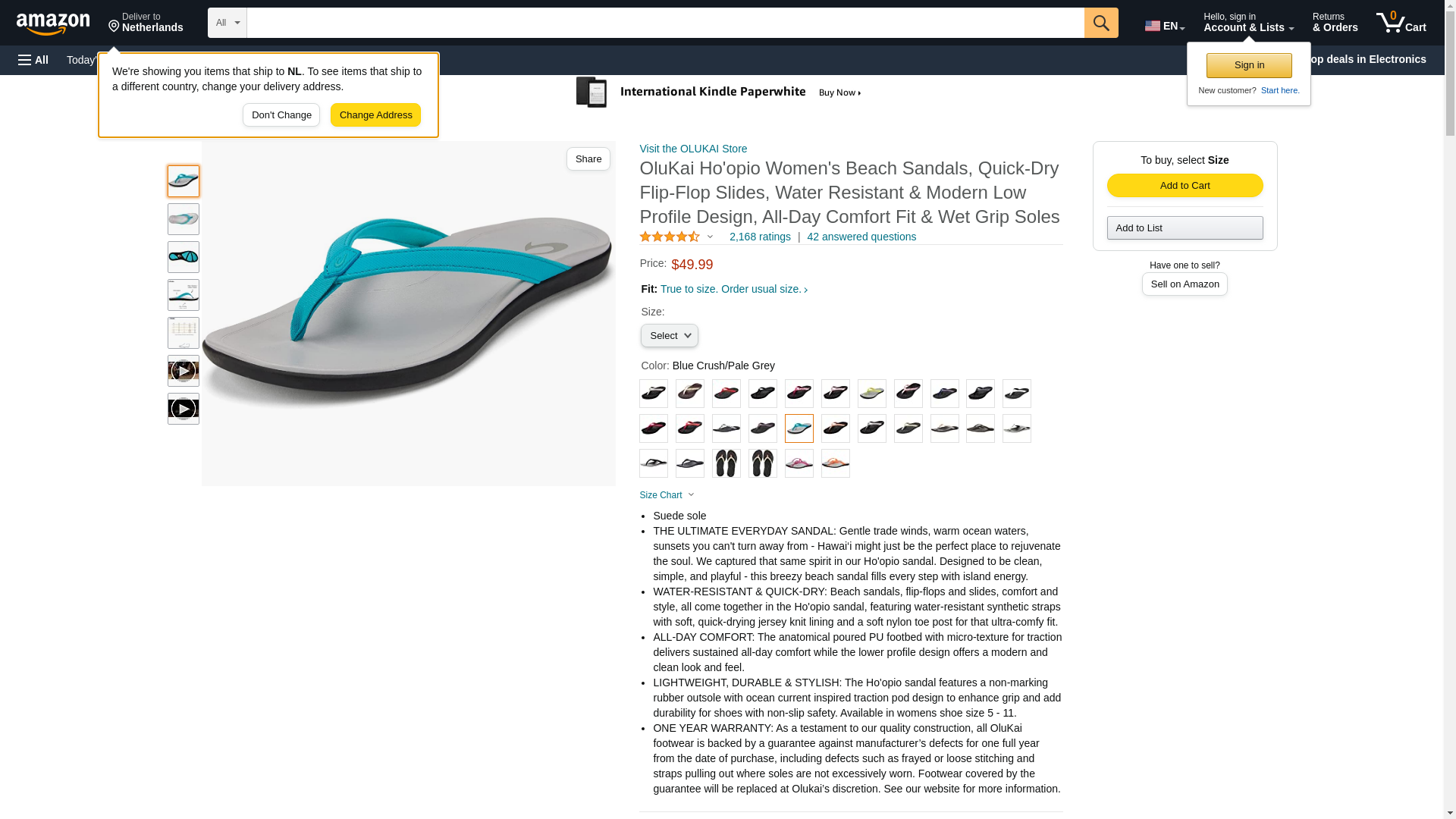Image resolution: width=1456 pixels, height=819 pixels.
Task: Play the first product video thumbnail
Action: (x=184, y=371)
